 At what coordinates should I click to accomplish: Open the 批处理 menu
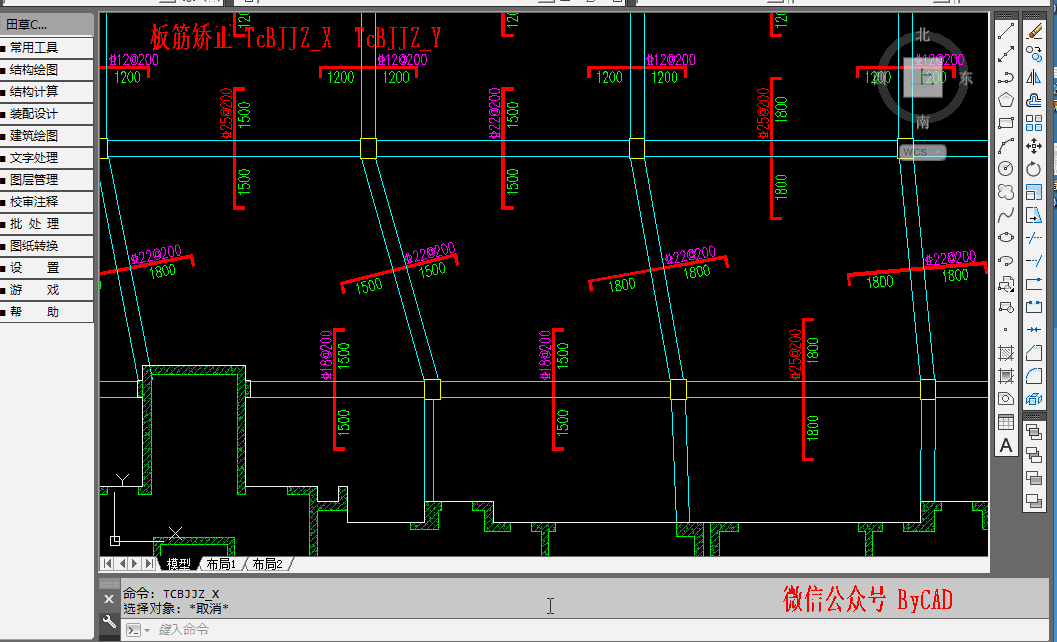click(x=47, y=224)
